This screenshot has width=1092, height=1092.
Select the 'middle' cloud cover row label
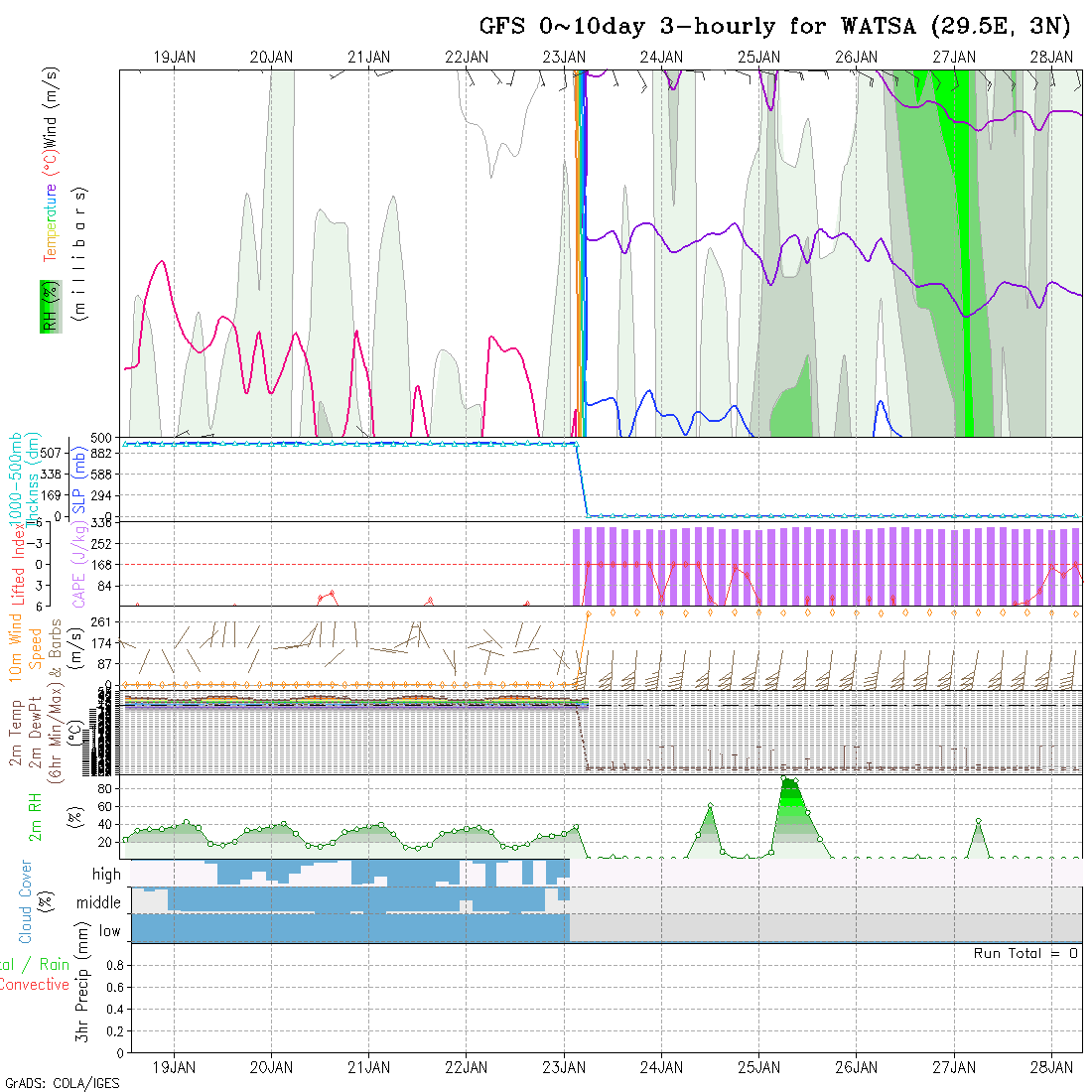pyautogui.click(x=99, y=902)
